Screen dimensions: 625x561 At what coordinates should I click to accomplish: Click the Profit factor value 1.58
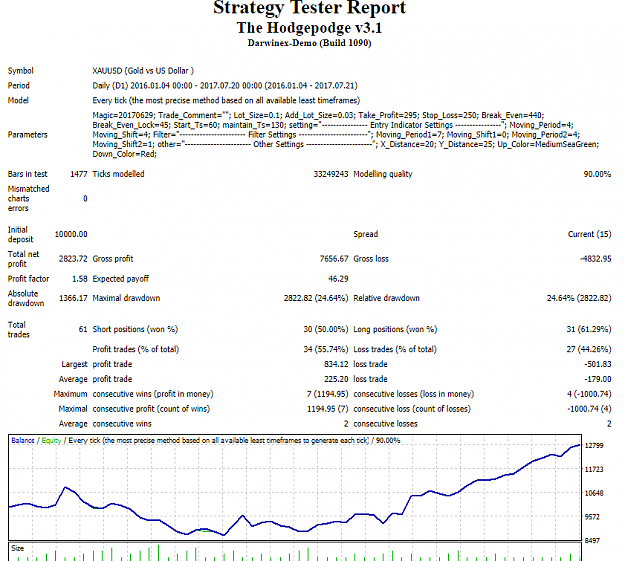pyautogui.click(x=80, y=279)
